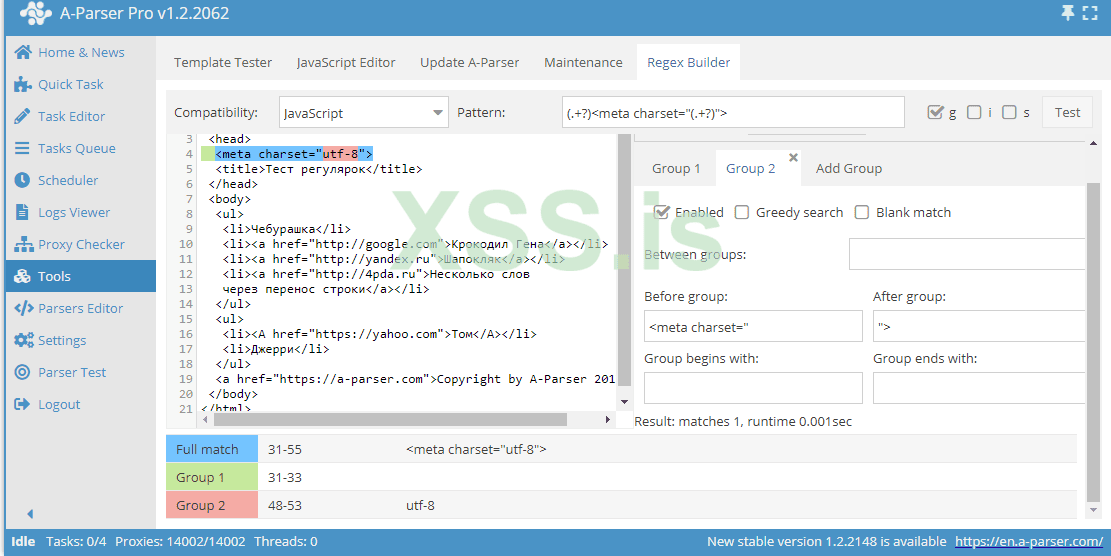Collapse sidebar with the left arrow
This screenshot has width=1111, height=556.
coord(30,514)
